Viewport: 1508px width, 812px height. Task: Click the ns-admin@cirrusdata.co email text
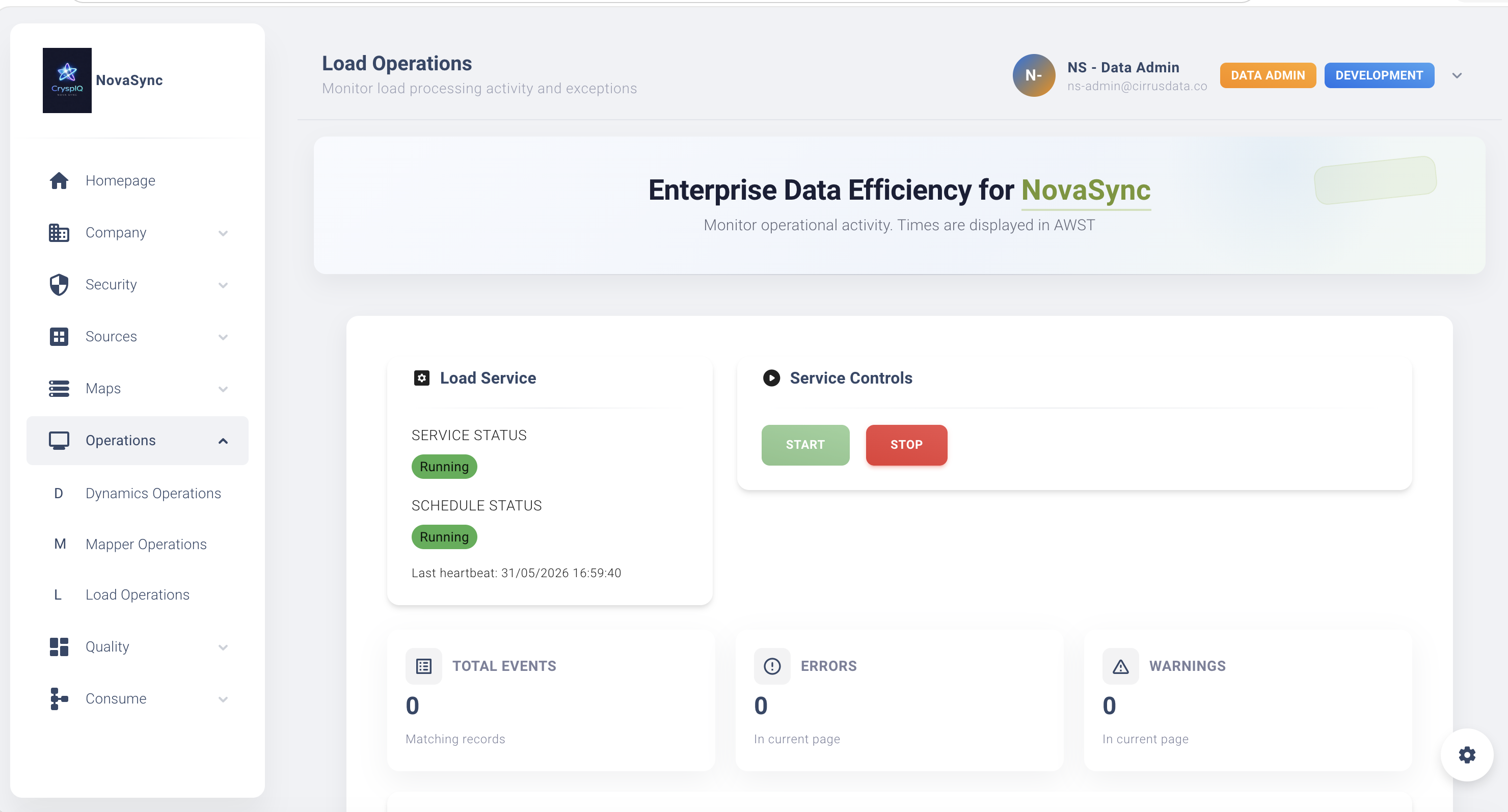tap(1137, 86)
